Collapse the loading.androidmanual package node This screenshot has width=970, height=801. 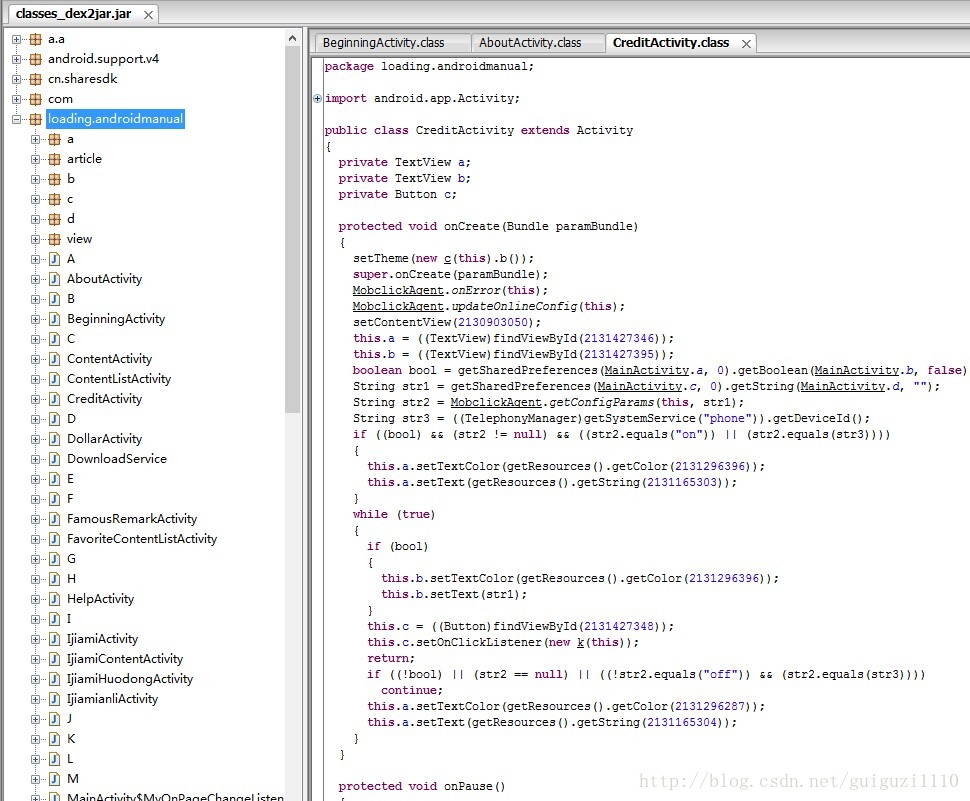pos(17,119)
